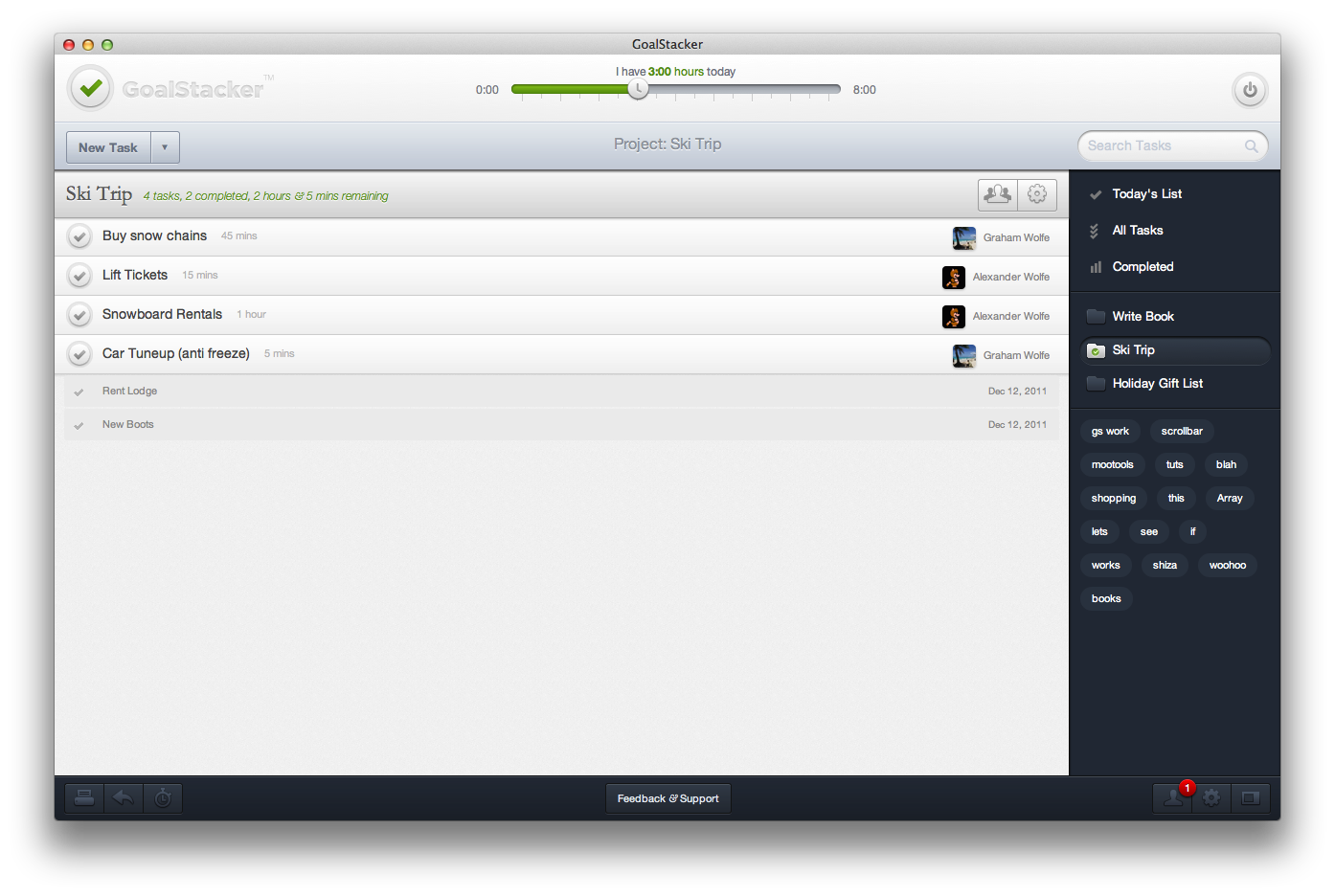The width and height of the screenshot is (1335, 896).
Task: Click the "Rent Lodge" completed task name
Action: pos(129,391)
